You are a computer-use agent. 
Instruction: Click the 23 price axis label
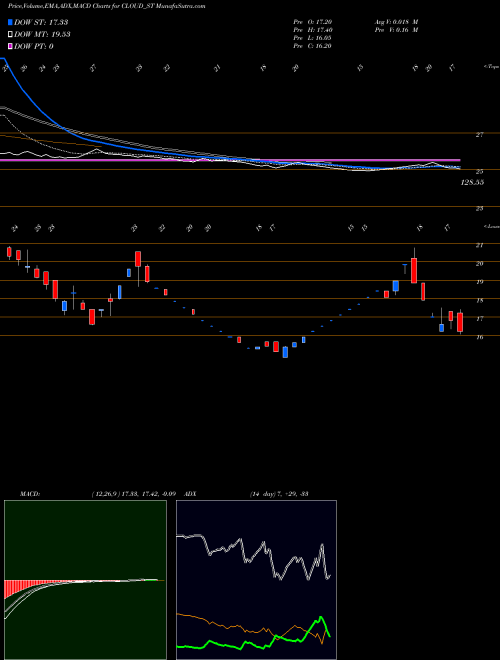pos(479,208)
